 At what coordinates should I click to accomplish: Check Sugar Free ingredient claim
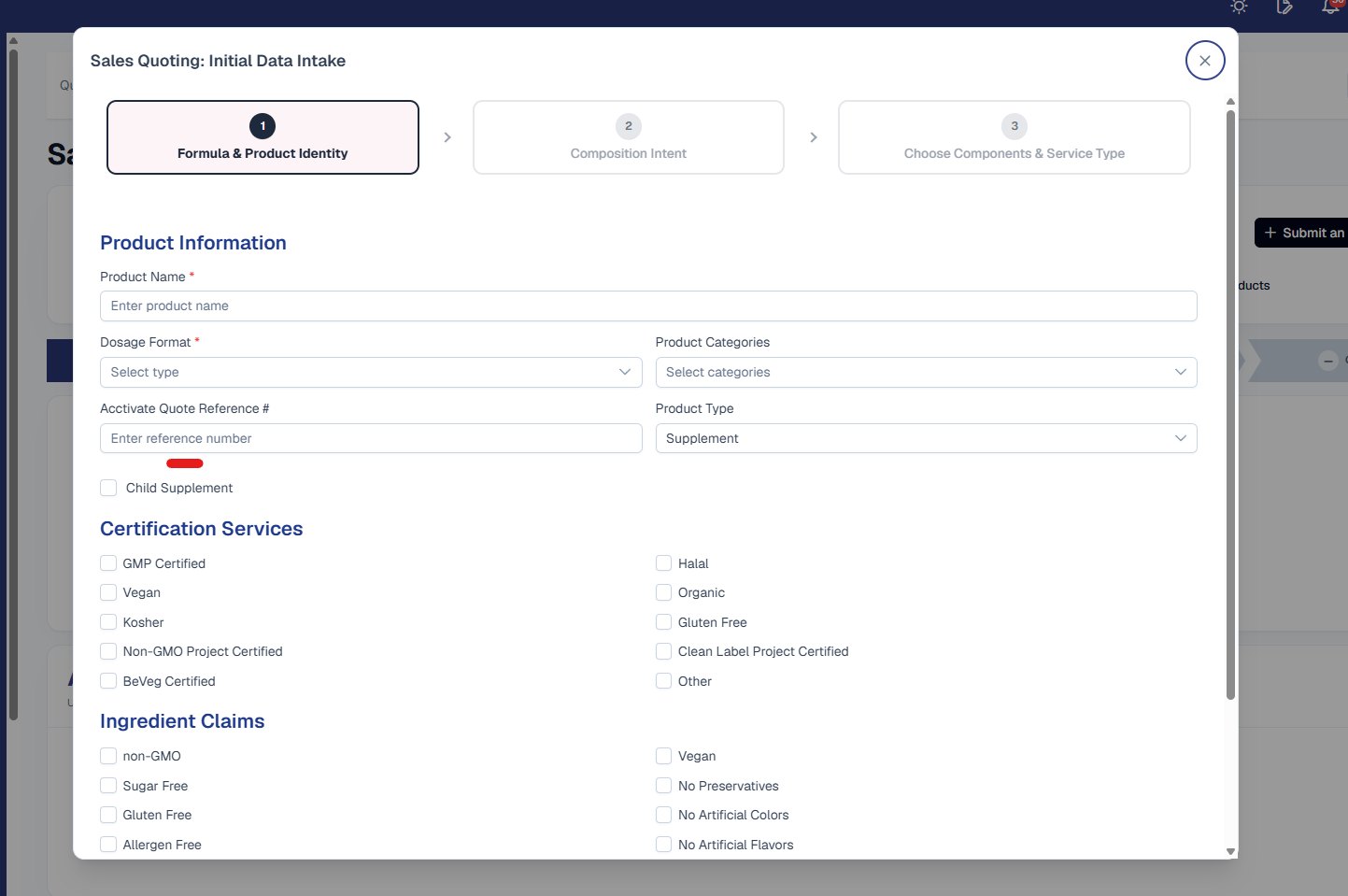tap(108, 786)
